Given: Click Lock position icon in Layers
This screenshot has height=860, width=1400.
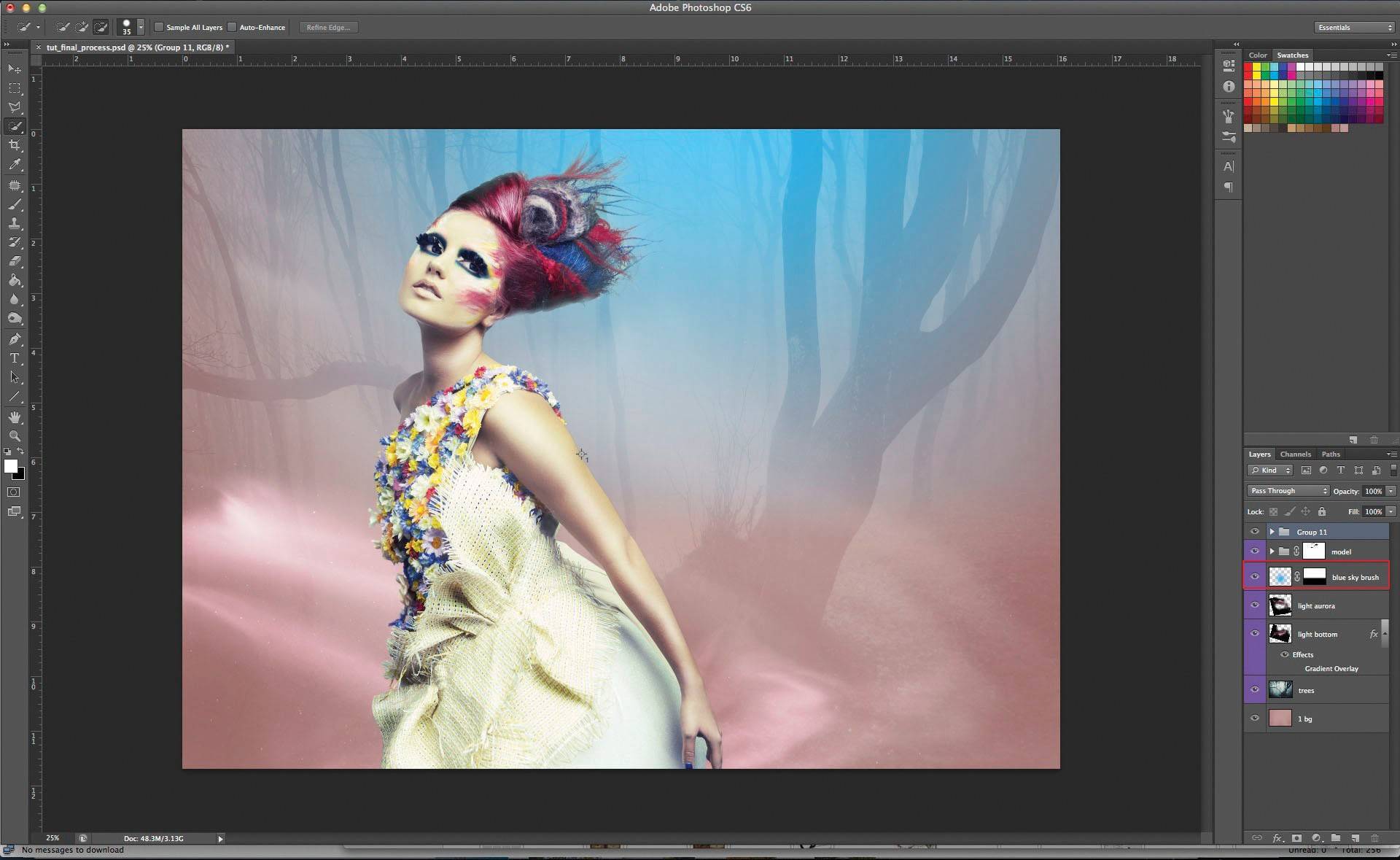Looking at the screenshot, I should click(x=1305, y=511).
